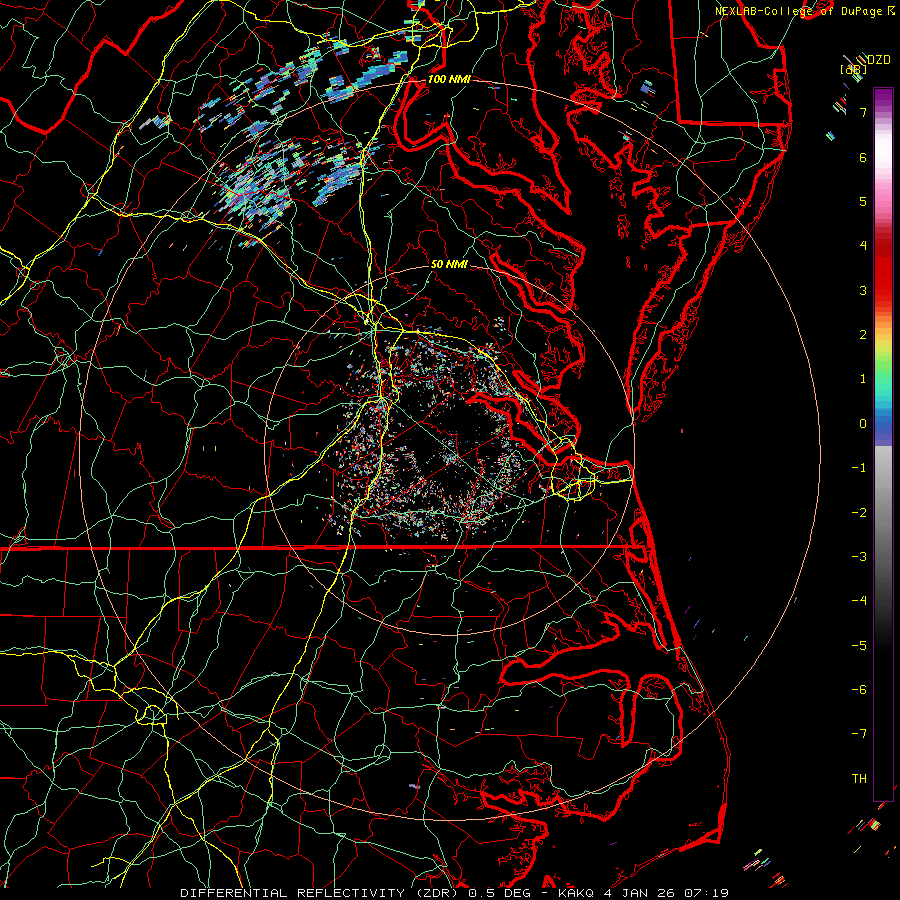Click the TH label on the color scale

(859, 779)
